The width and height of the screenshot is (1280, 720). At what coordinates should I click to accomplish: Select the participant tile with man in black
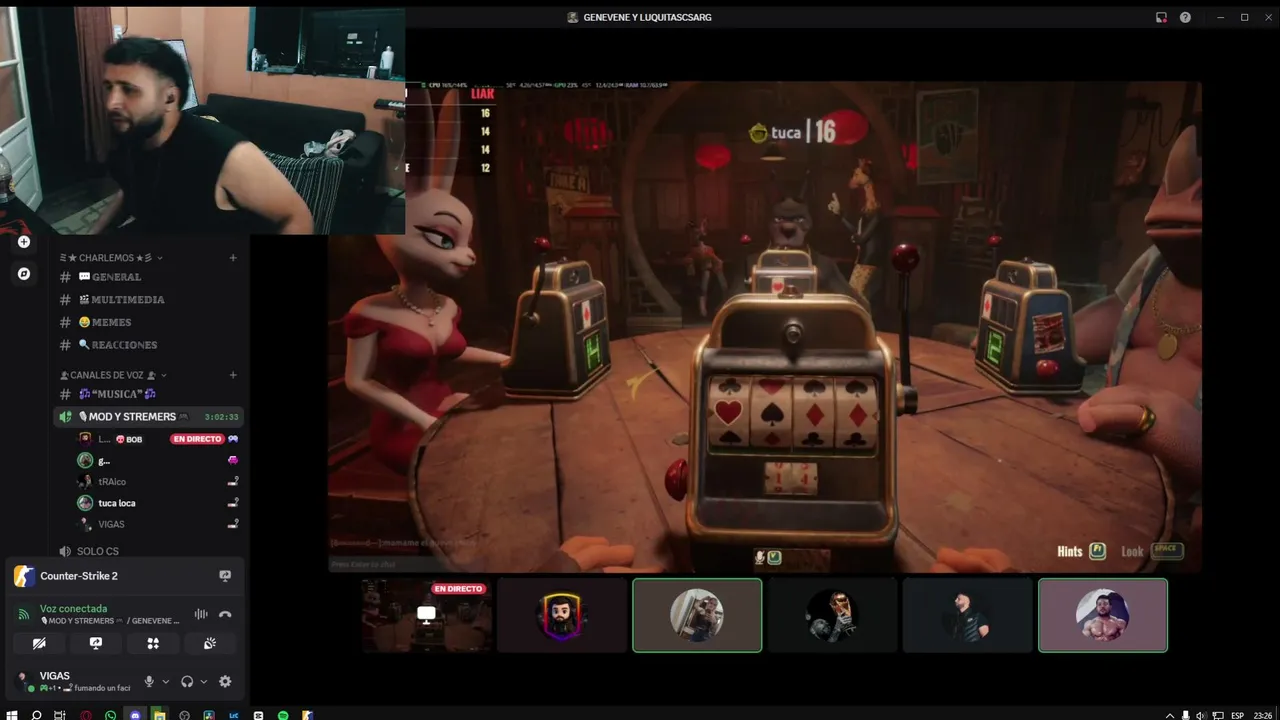coord(967,615)
